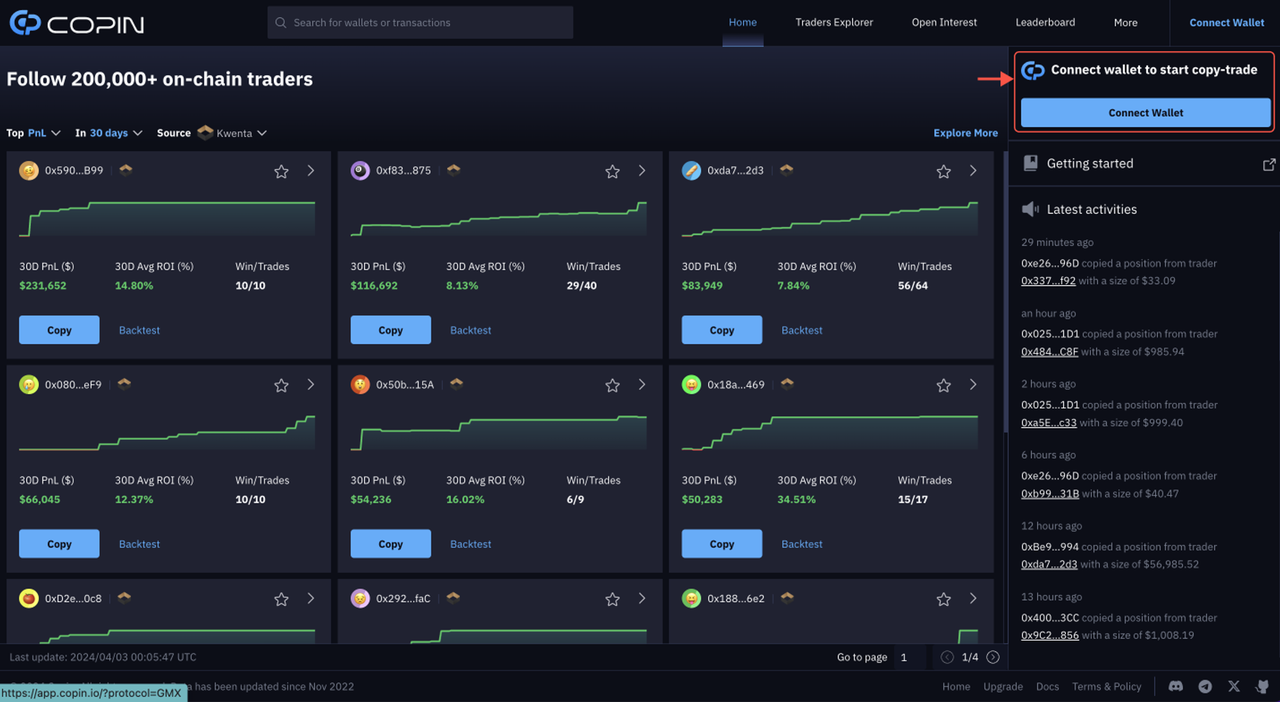
Task: Open the X (Twitter) footer icon
Action: (1234, 686)
